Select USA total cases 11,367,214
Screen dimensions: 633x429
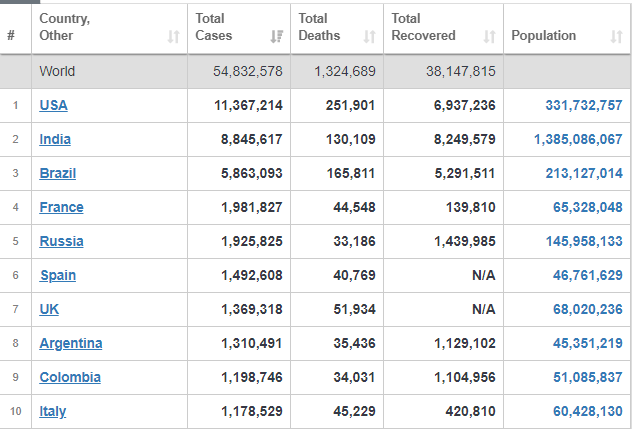click(x=248, y=105)
